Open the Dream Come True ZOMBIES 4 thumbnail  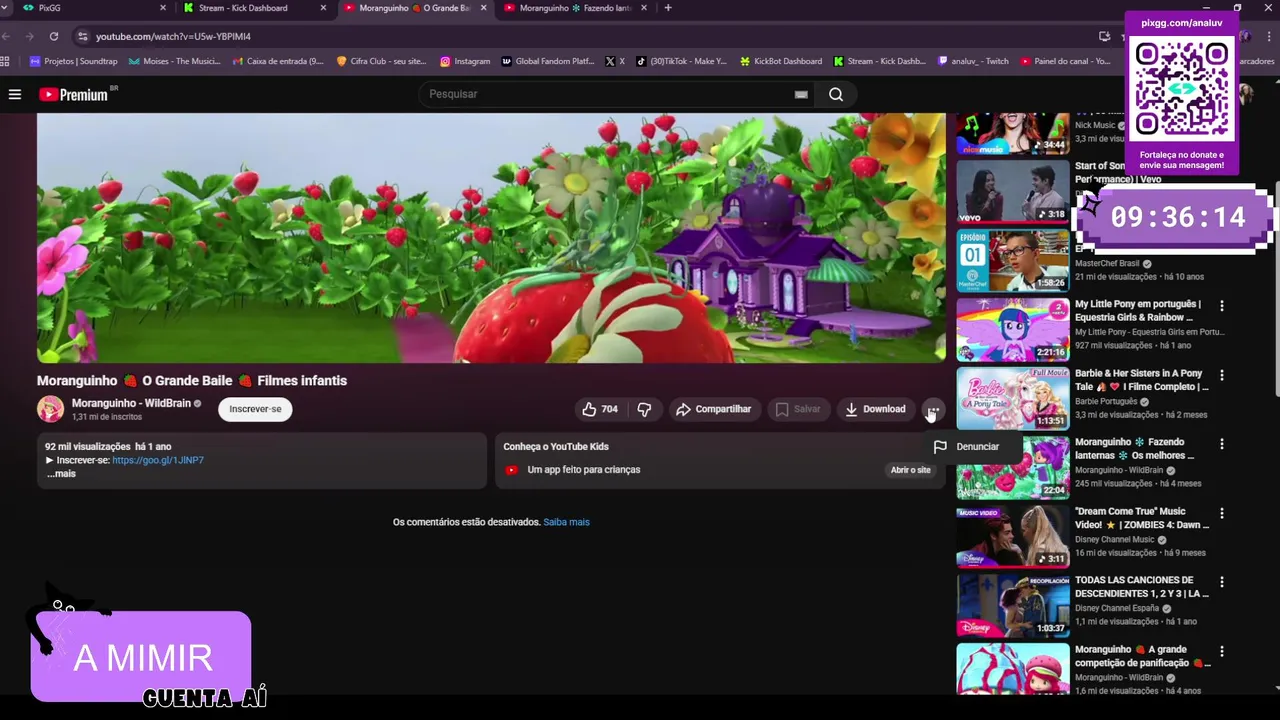(x=1012, y=536)
